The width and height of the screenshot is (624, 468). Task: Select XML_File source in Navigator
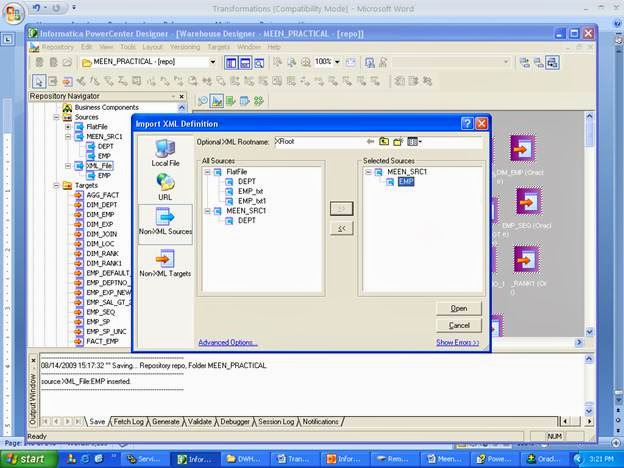click(99, 166)
